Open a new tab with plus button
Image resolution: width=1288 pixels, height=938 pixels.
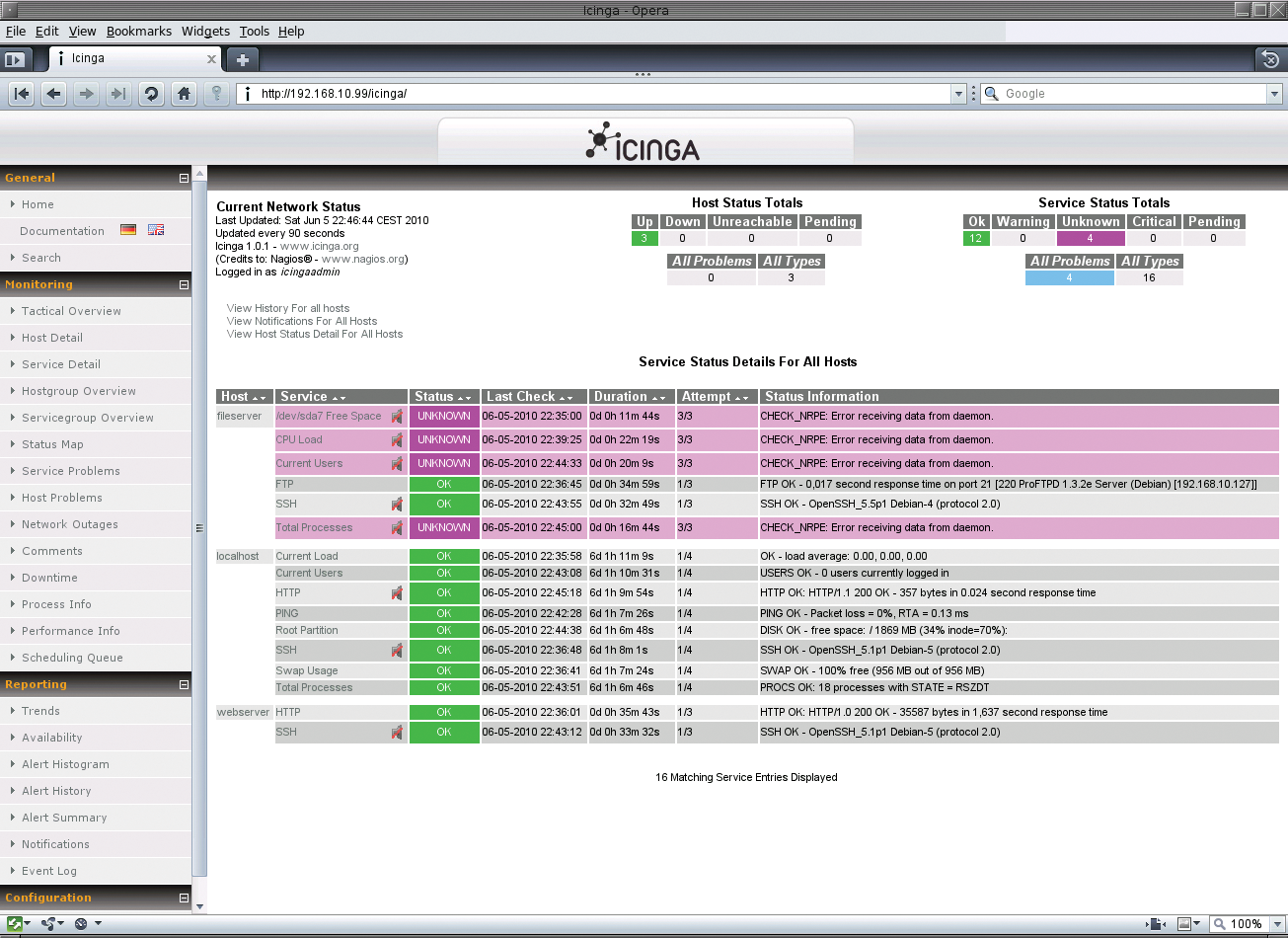(x=242, y=59)
